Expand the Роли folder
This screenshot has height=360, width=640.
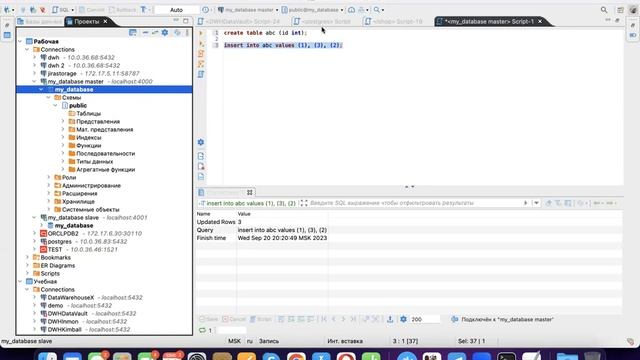coord(49,178)
